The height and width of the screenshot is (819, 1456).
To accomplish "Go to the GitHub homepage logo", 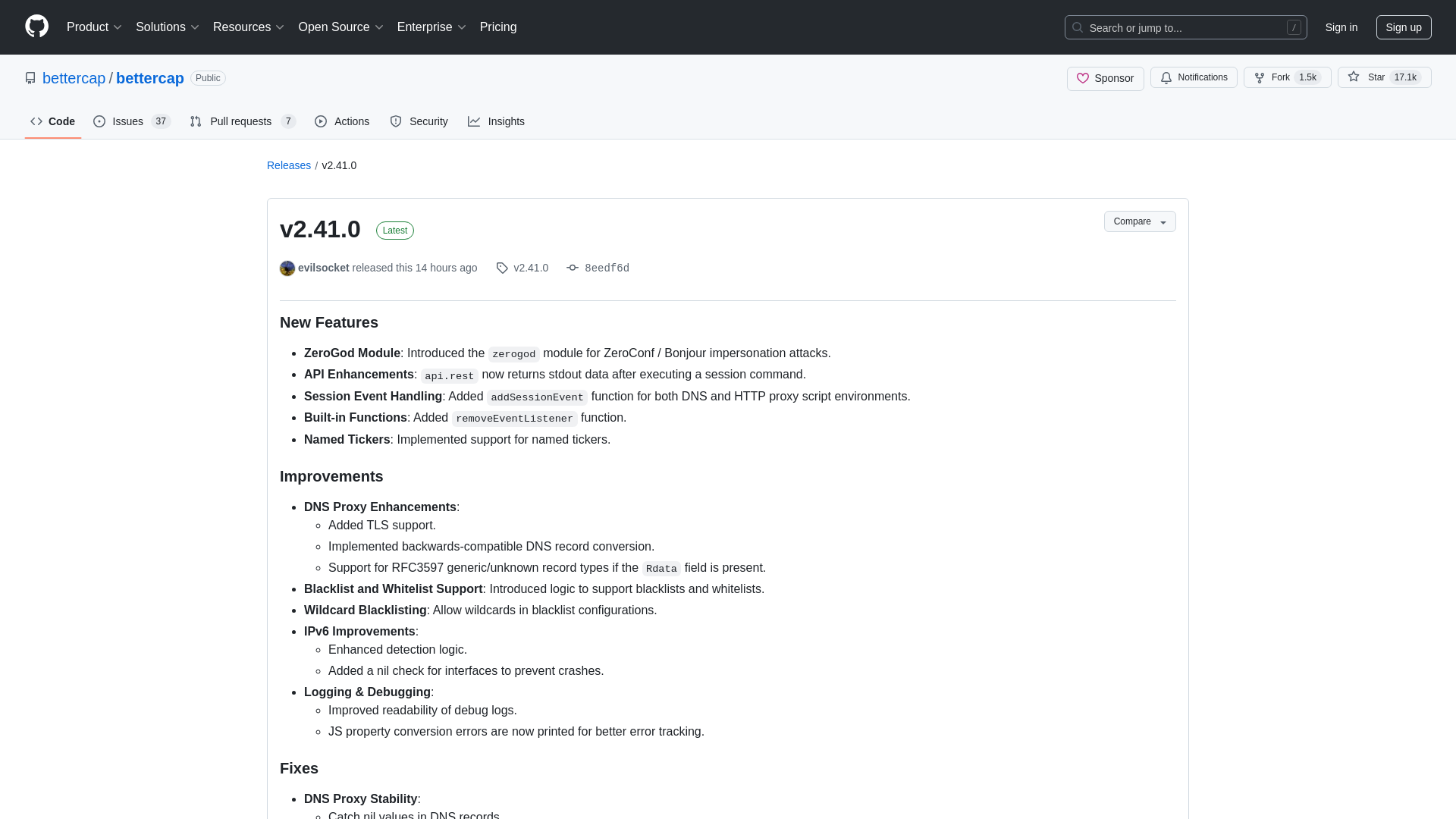I will coord(36,27).
